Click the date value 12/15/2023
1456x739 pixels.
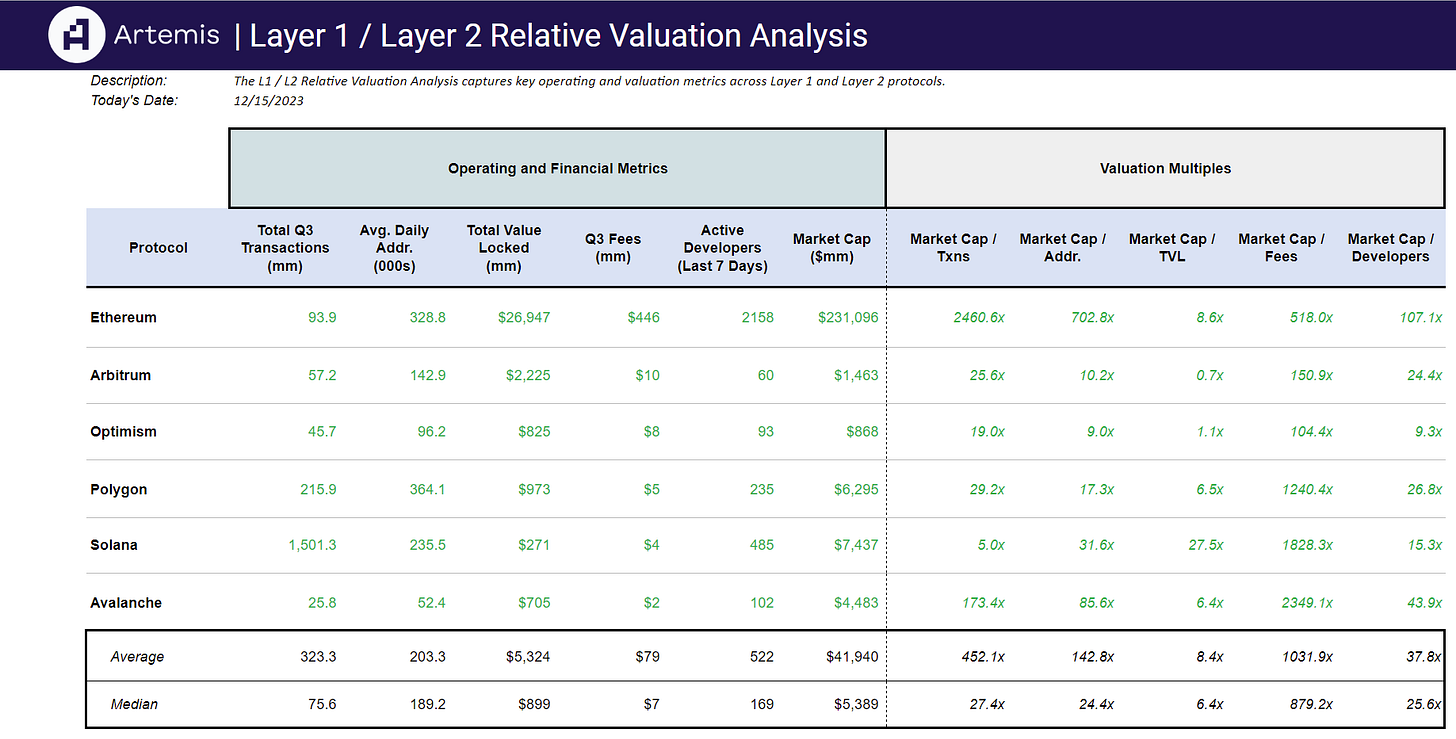pyautogui.click(x=269, y=100)
